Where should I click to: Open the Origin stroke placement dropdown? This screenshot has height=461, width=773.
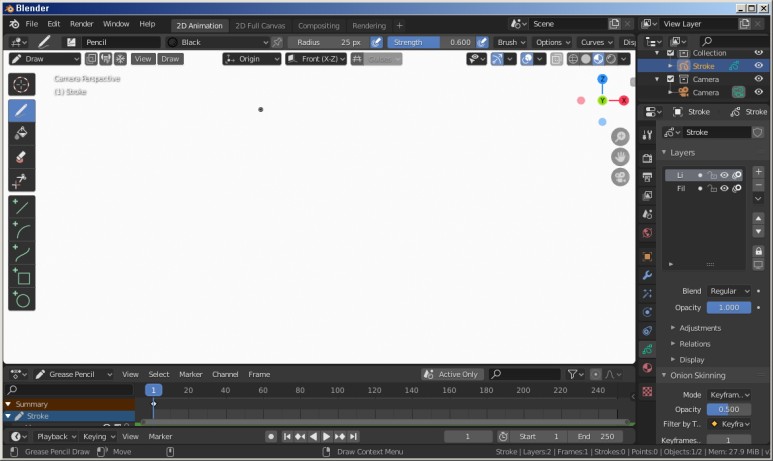pyautogui.click(x=251, y=59)
